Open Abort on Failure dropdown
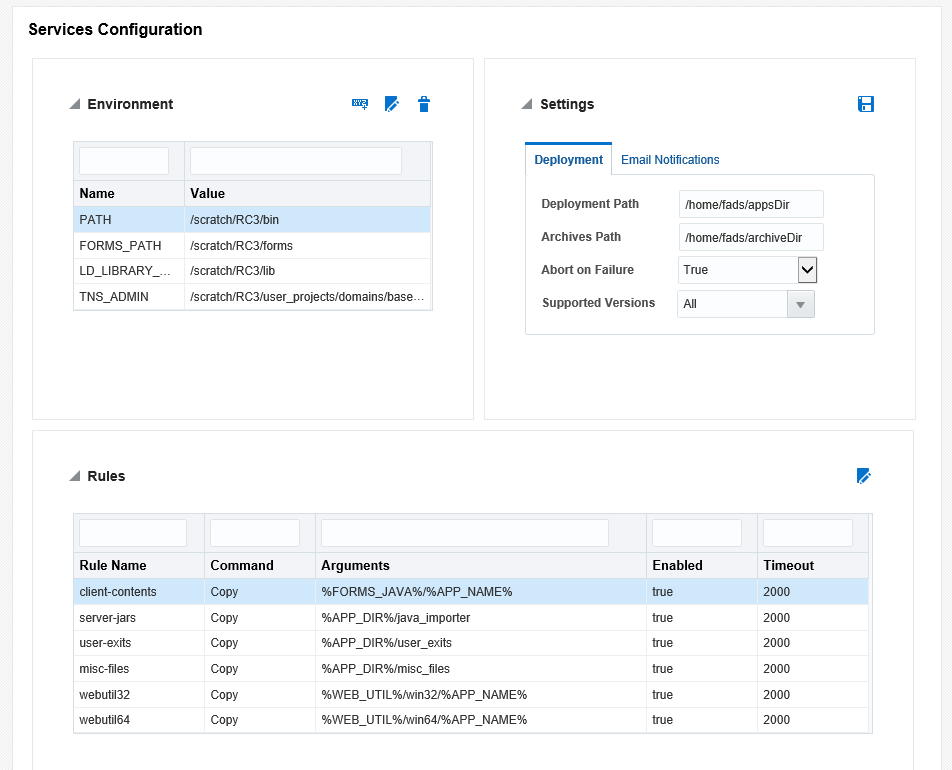 coord(807,270)
